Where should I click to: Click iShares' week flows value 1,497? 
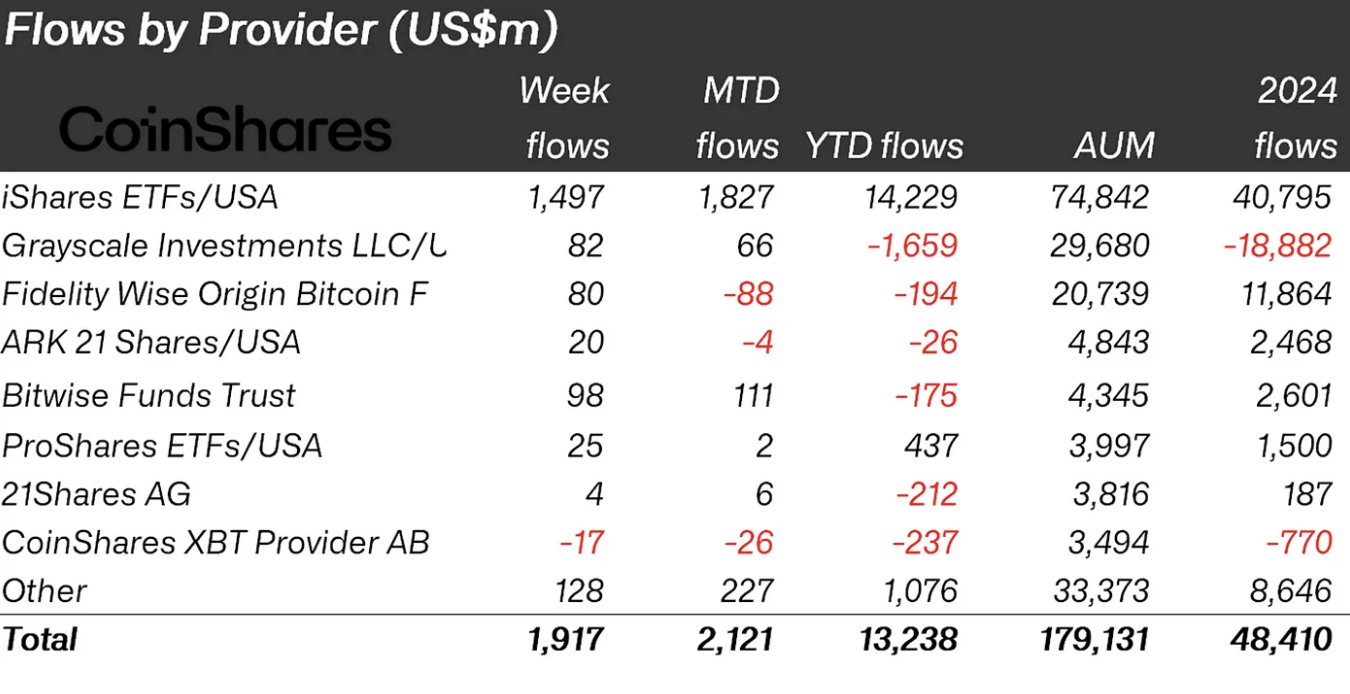click(567, 197)
